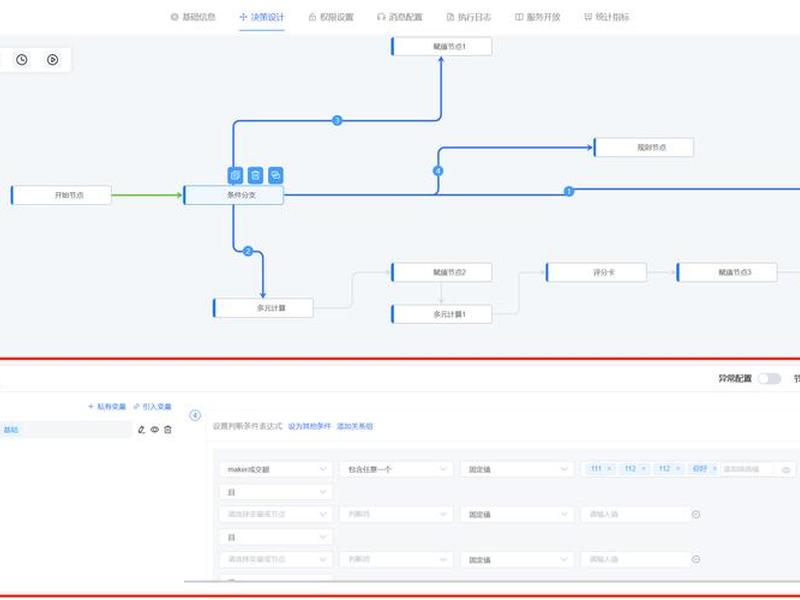The width and height of the screenshot is (800, 600).
Task: Click the value input in second condition row
Action: tap(634, 514)
